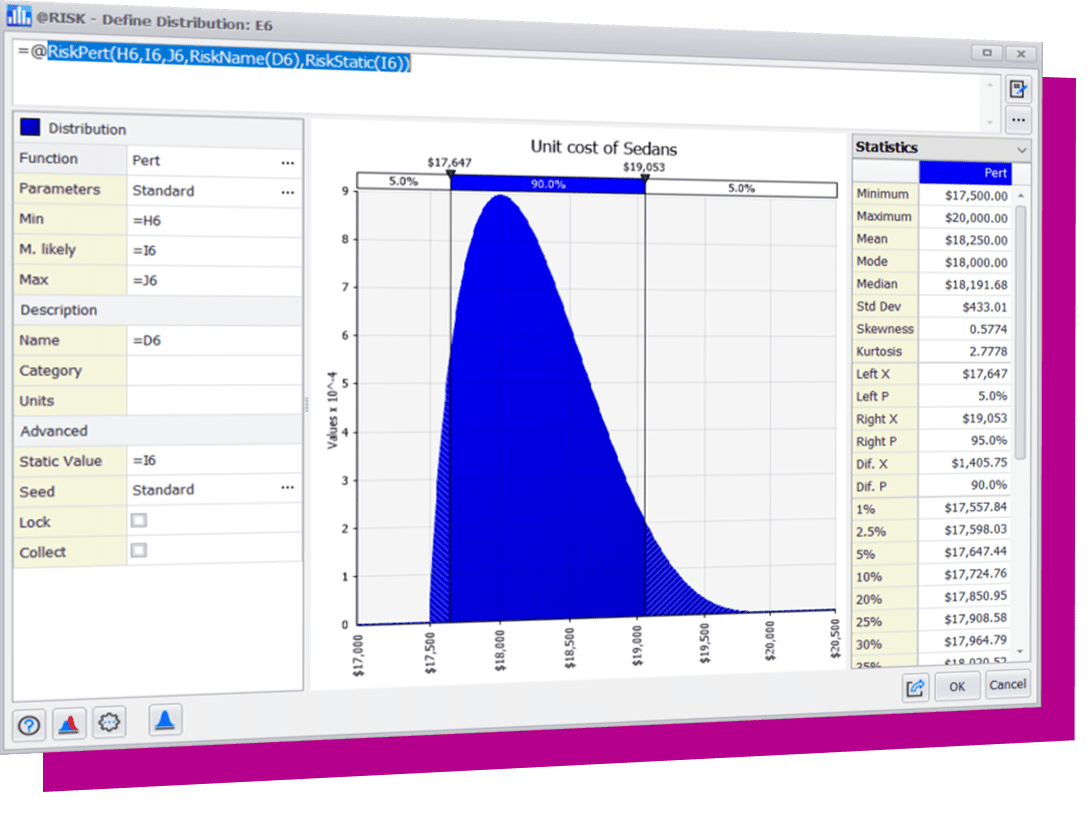Open the Seed Standard ellipsis selector

[x=288, y=488]
